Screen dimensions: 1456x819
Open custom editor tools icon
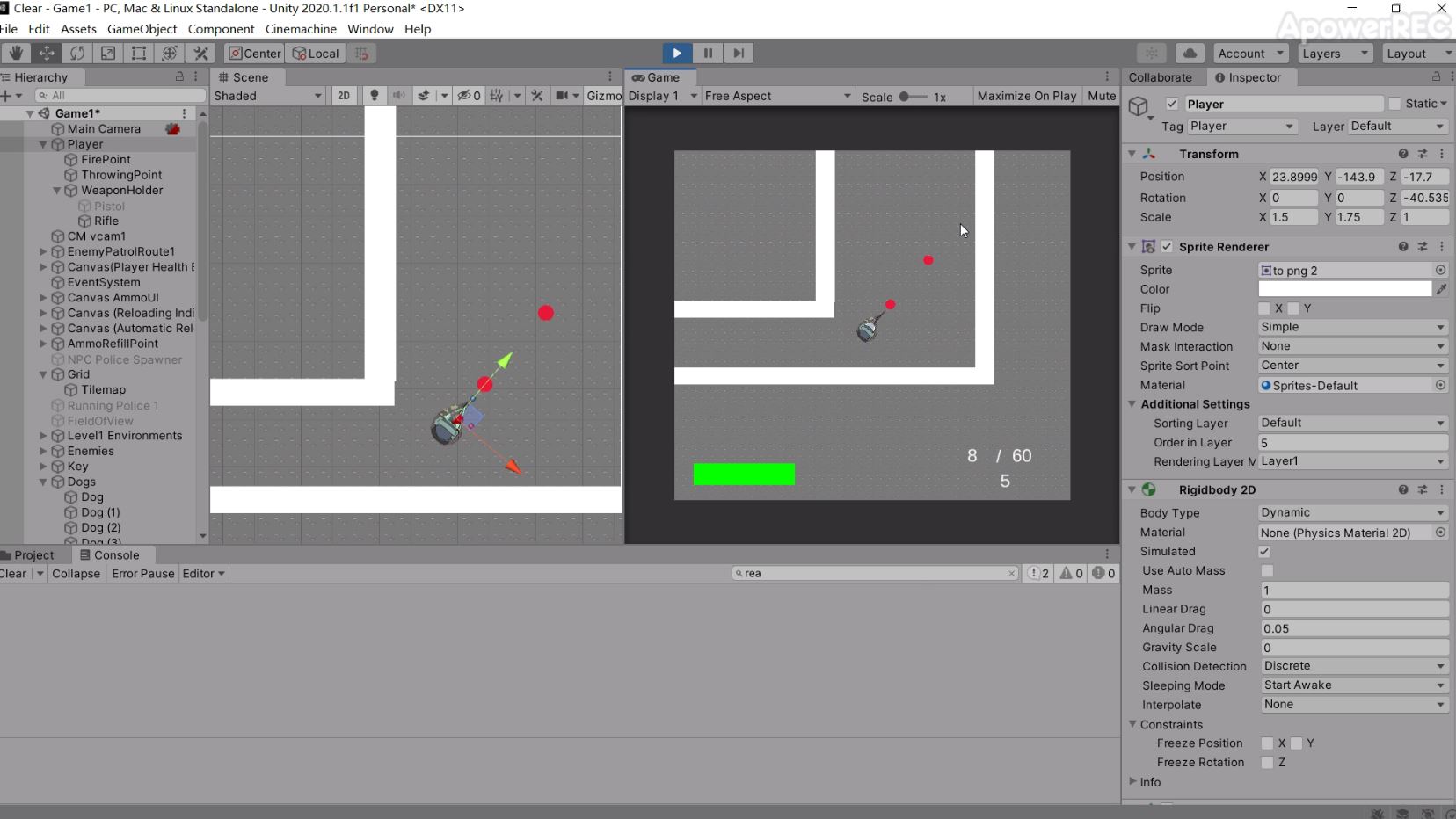(x=200, y=53)
